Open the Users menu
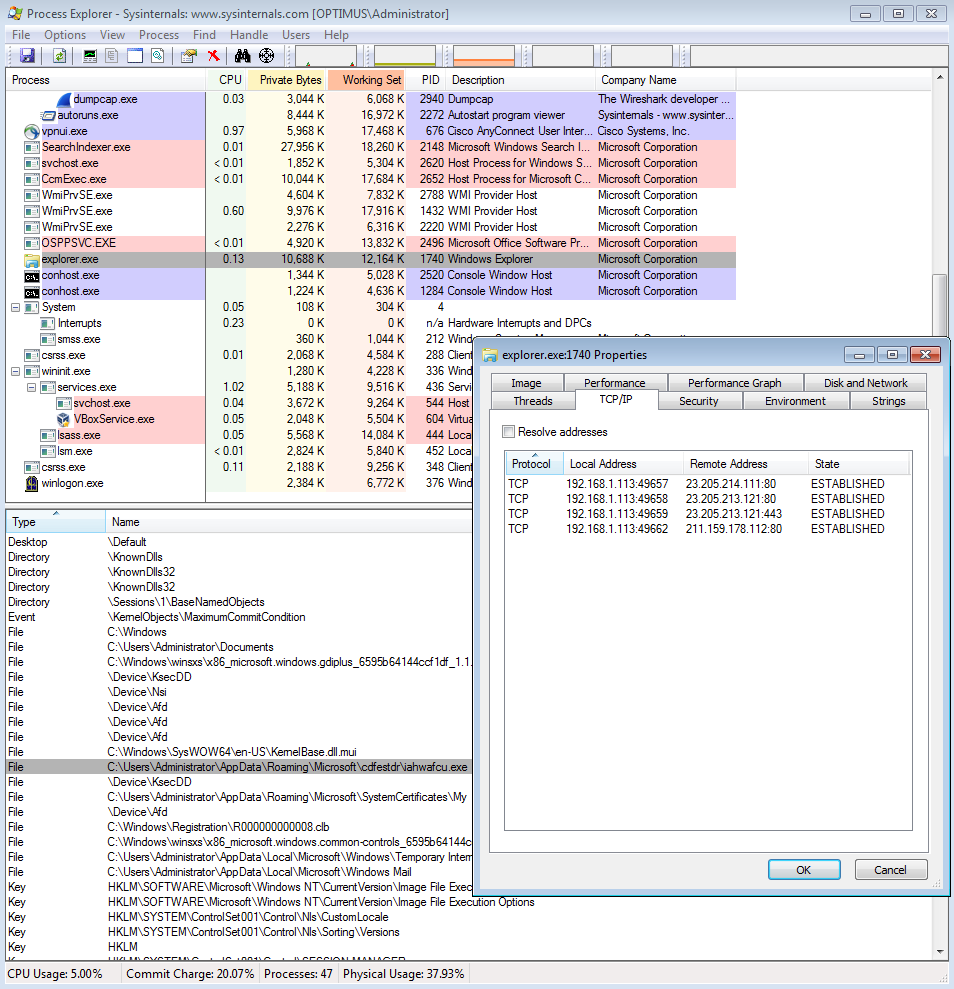Viewport: 954px width, 989px height. click(296, 35)
